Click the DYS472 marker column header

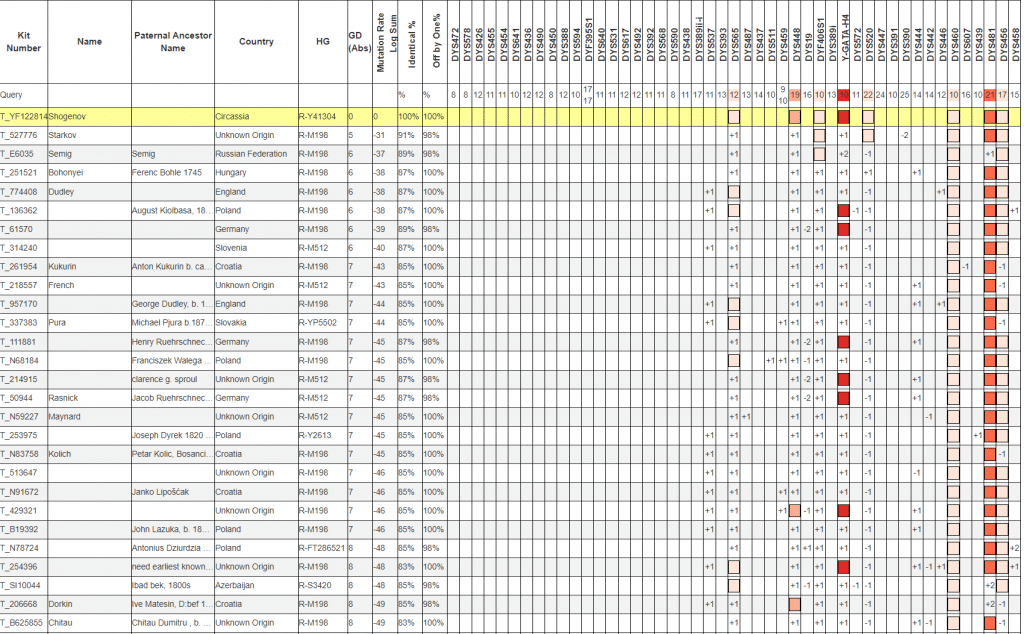[454, 45]
